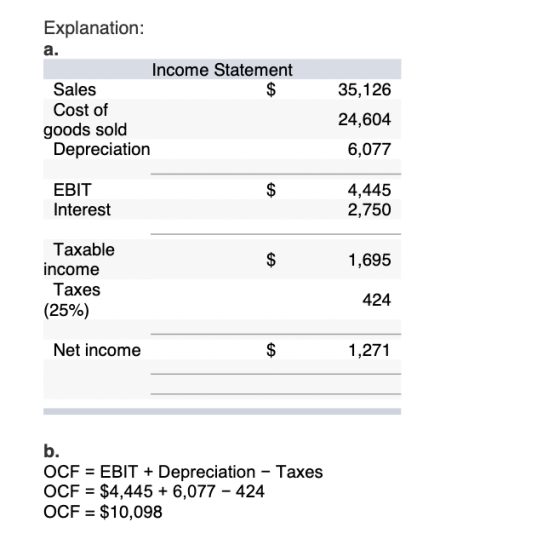This screenshot has height=545, width=560.
Task: Select the Taxes (25%) label
Action: tap(72, 300)
